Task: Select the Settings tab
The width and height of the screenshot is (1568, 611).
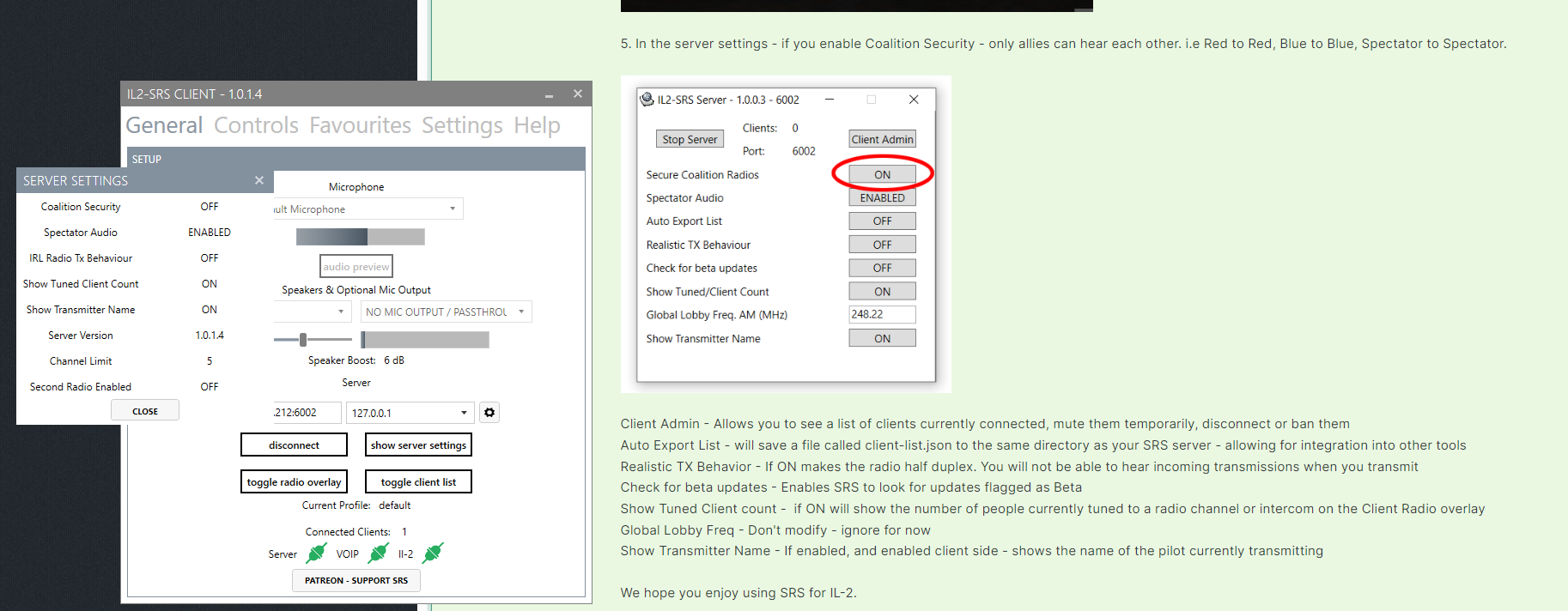Action: click(462, 125)
